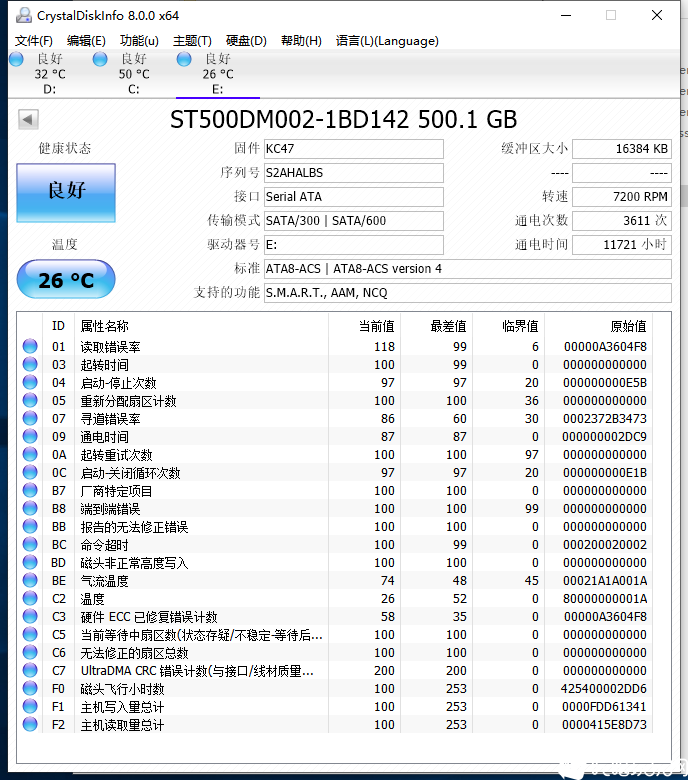This screenshot has width=688, height=780.
Task: Click status orb of row 09 通电时间
Action: 30,436
